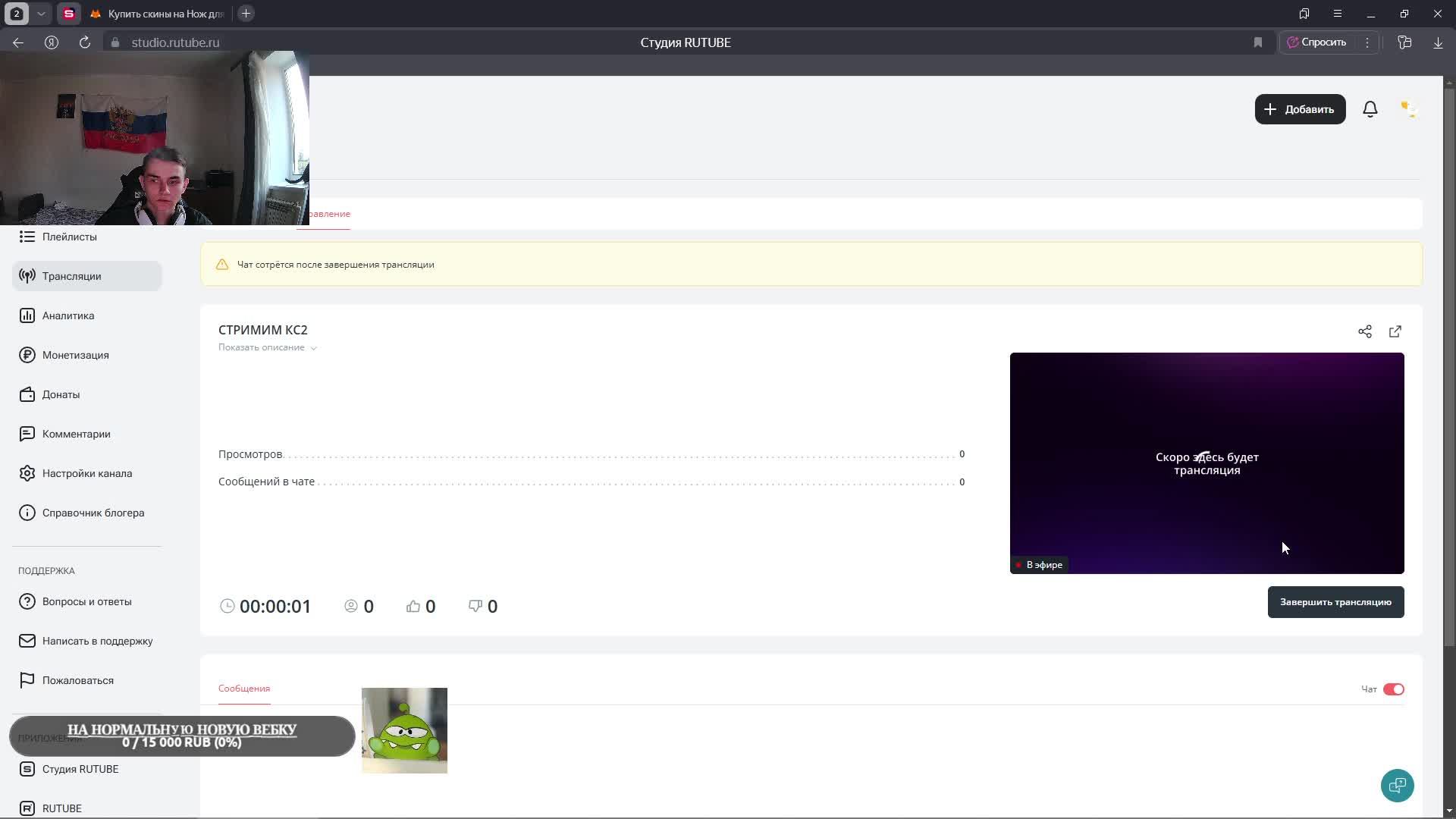Open stream in new window icon
The height and width of the screenshot is (819, 1456).
coord(1395,331)
